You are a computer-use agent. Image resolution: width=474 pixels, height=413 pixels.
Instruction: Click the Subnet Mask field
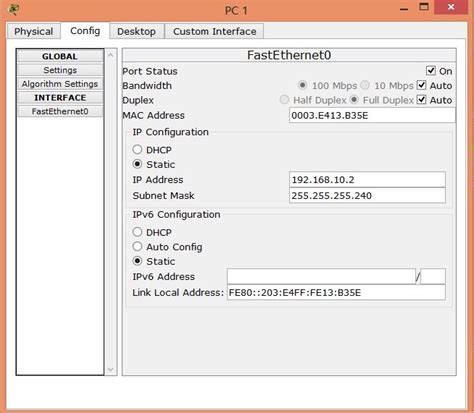[x=367, y=195]
